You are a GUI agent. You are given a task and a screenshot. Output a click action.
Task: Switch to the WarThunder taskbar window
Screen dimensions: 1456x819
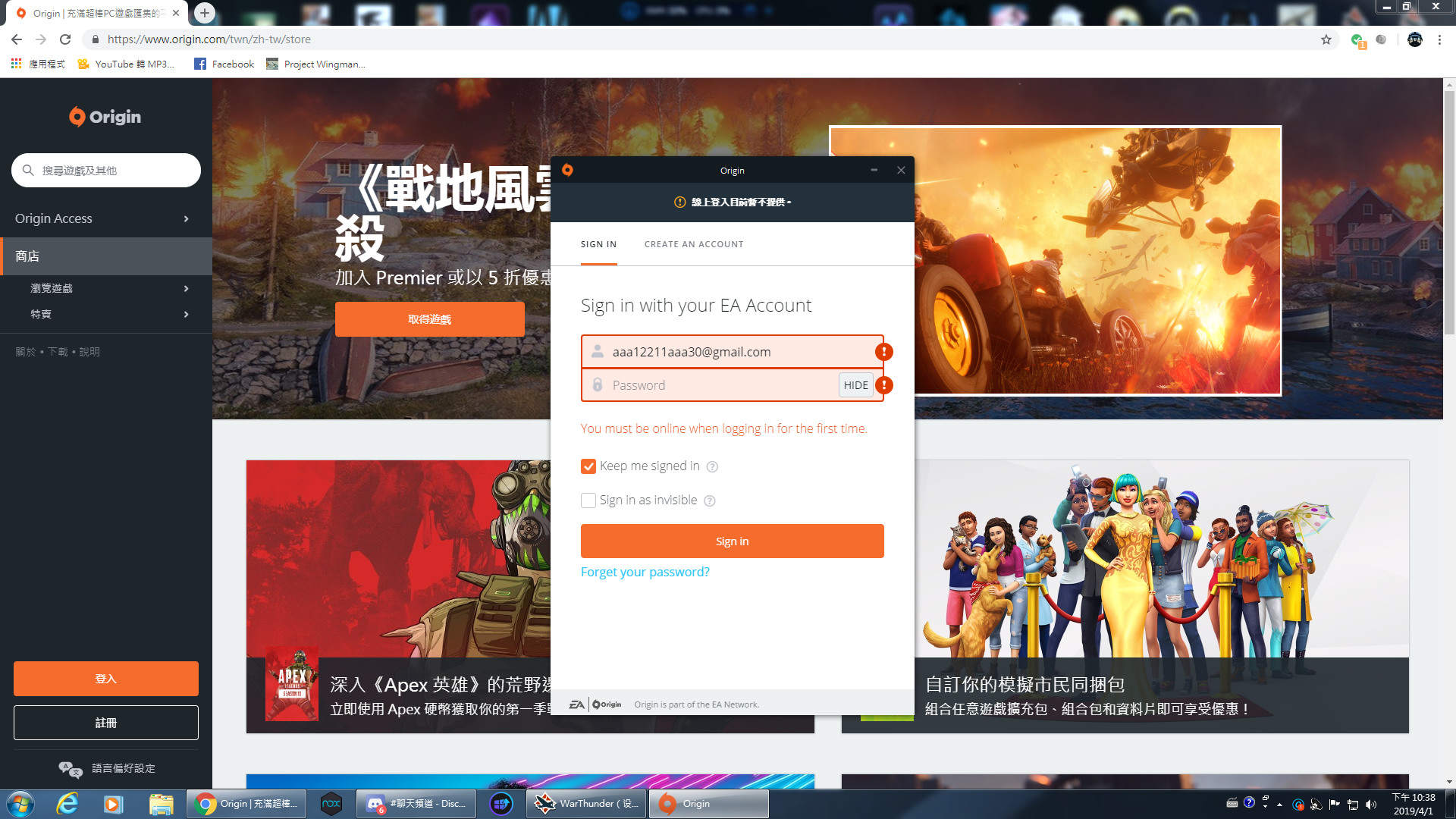coord(587,804)
